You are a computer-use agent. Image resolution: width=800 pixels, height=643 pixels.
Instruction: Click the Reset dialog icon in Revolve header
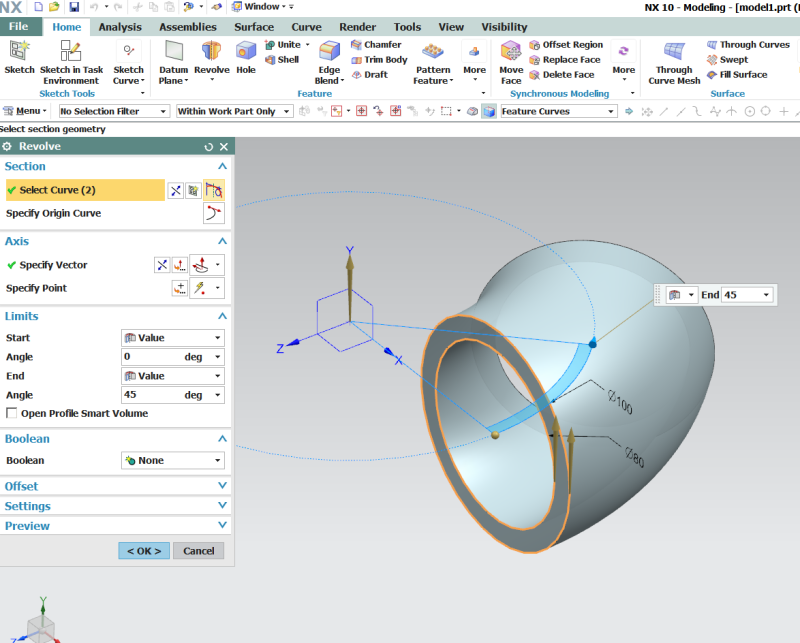208,147
